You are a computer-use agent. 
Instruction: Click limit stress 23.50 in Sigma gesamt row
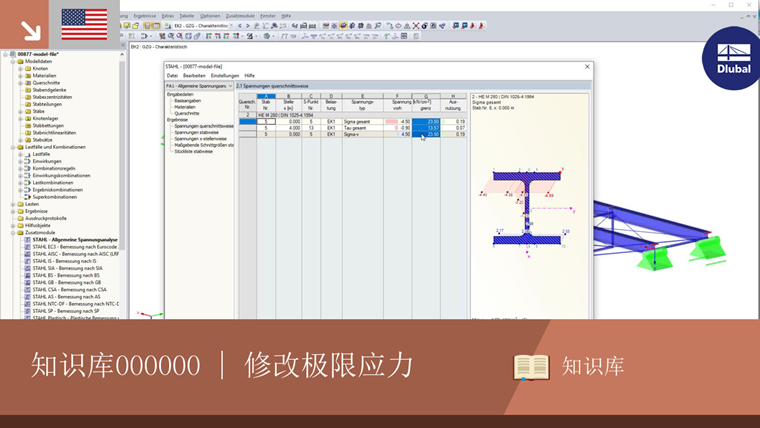coord(426,122)
